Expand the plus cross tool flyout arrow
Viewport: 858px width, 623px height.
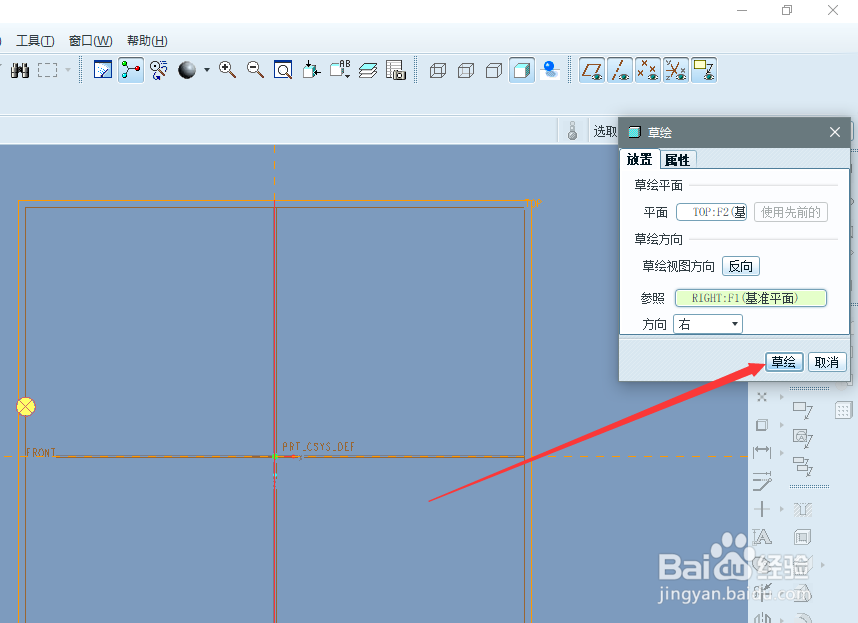(x=782, y=509)
